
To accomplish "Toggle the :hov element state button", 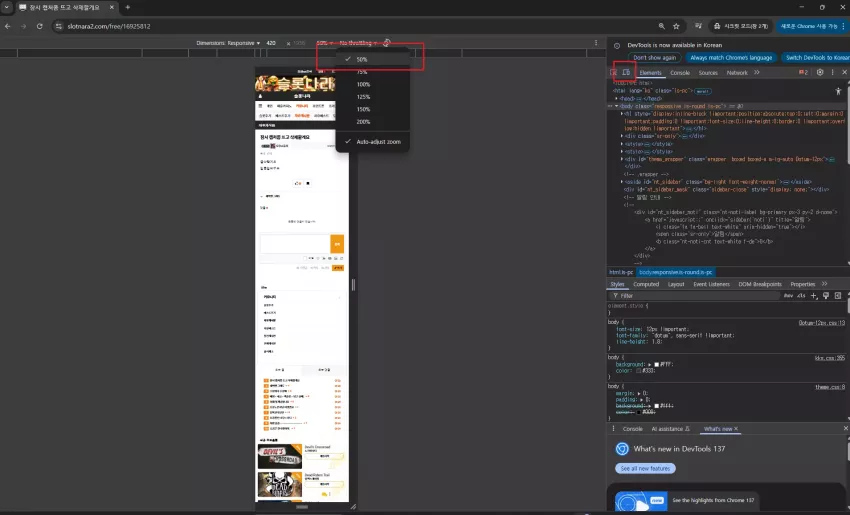I will click(788, 295).
